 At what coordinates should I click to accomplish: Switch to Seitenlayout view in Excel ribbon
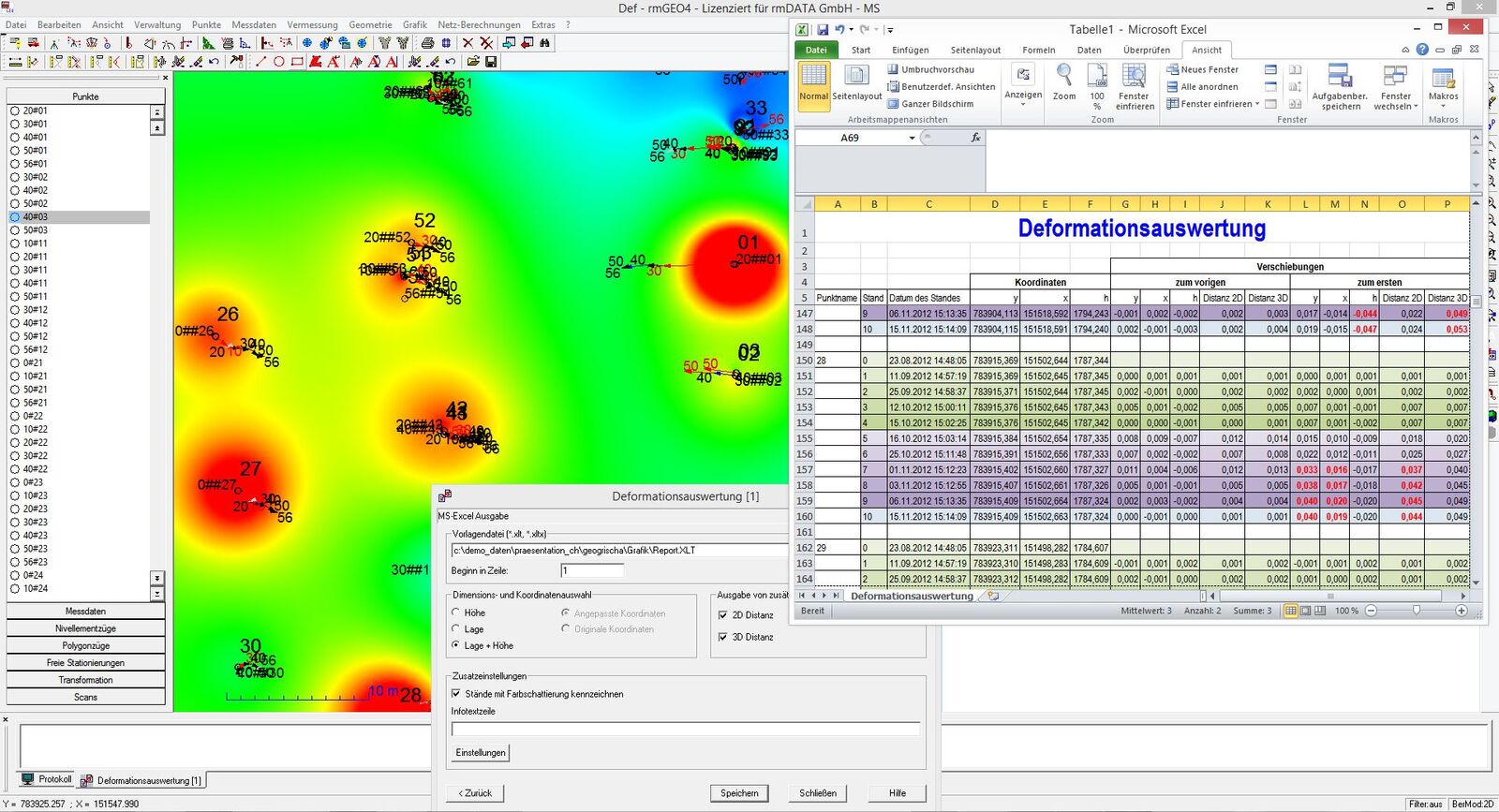point(856,82)
